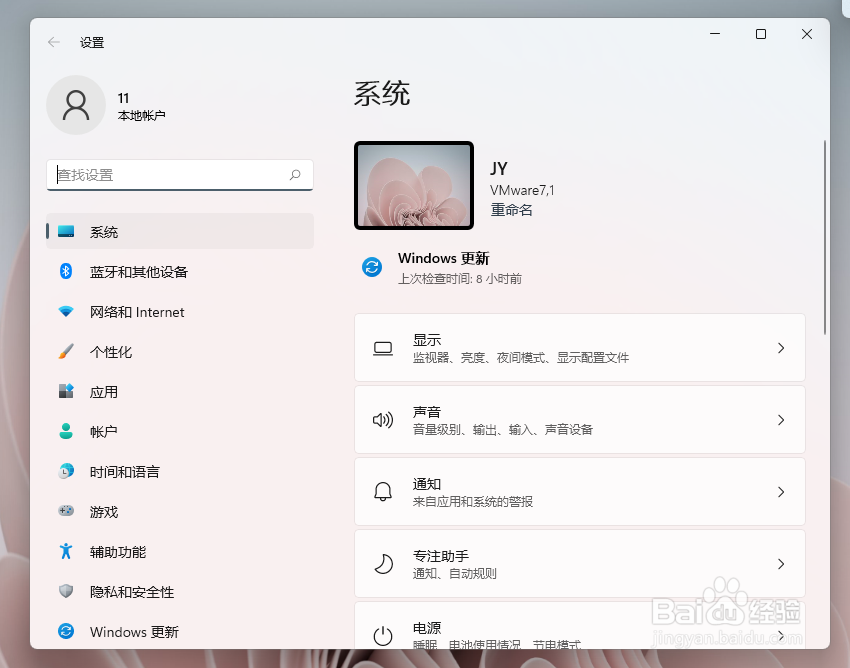This screenshot has width=850, height=668.
Task: Click the search magnifier icon
Action: coord(295,175)
